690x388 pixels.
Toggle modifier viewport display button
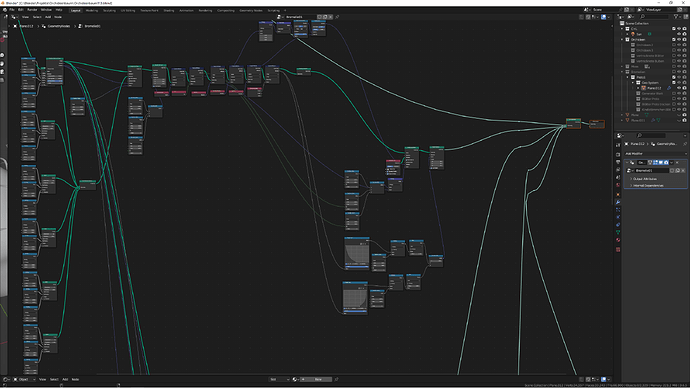coord(661,162)
